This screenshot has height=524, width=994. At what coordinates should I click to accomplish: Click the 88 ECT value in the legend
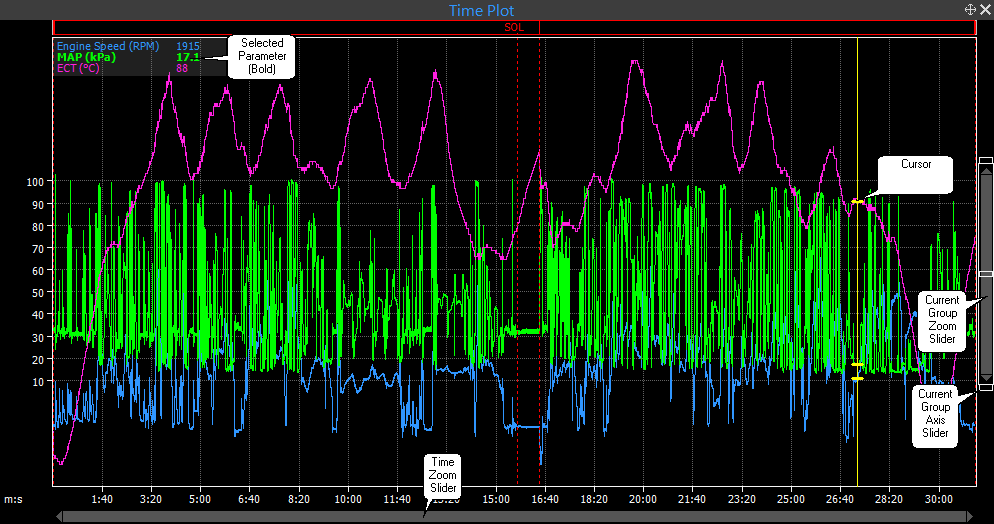(x=182, y=68)
